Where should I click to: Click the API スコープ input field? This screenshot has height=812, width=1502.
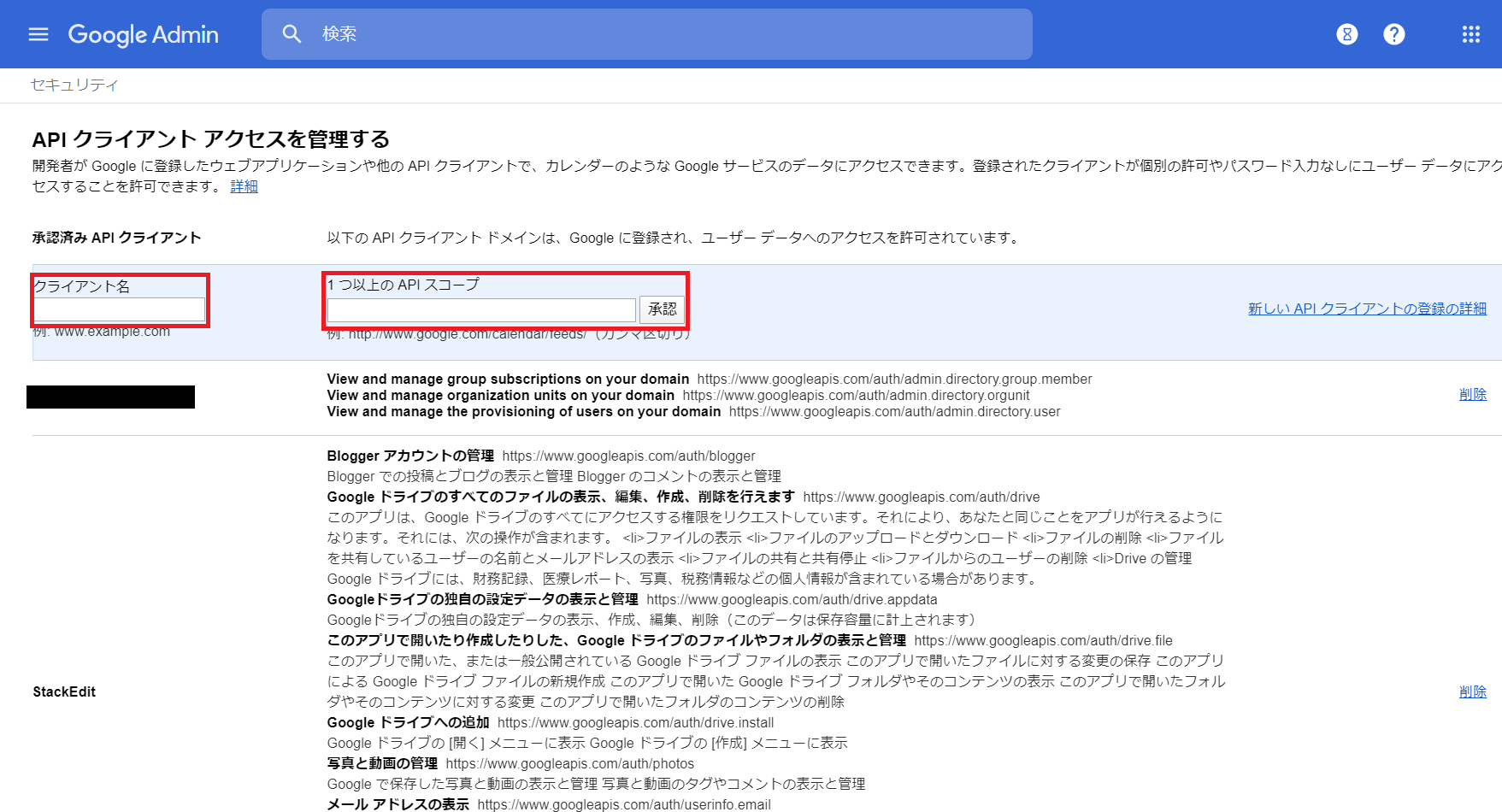tap(481, 310)
